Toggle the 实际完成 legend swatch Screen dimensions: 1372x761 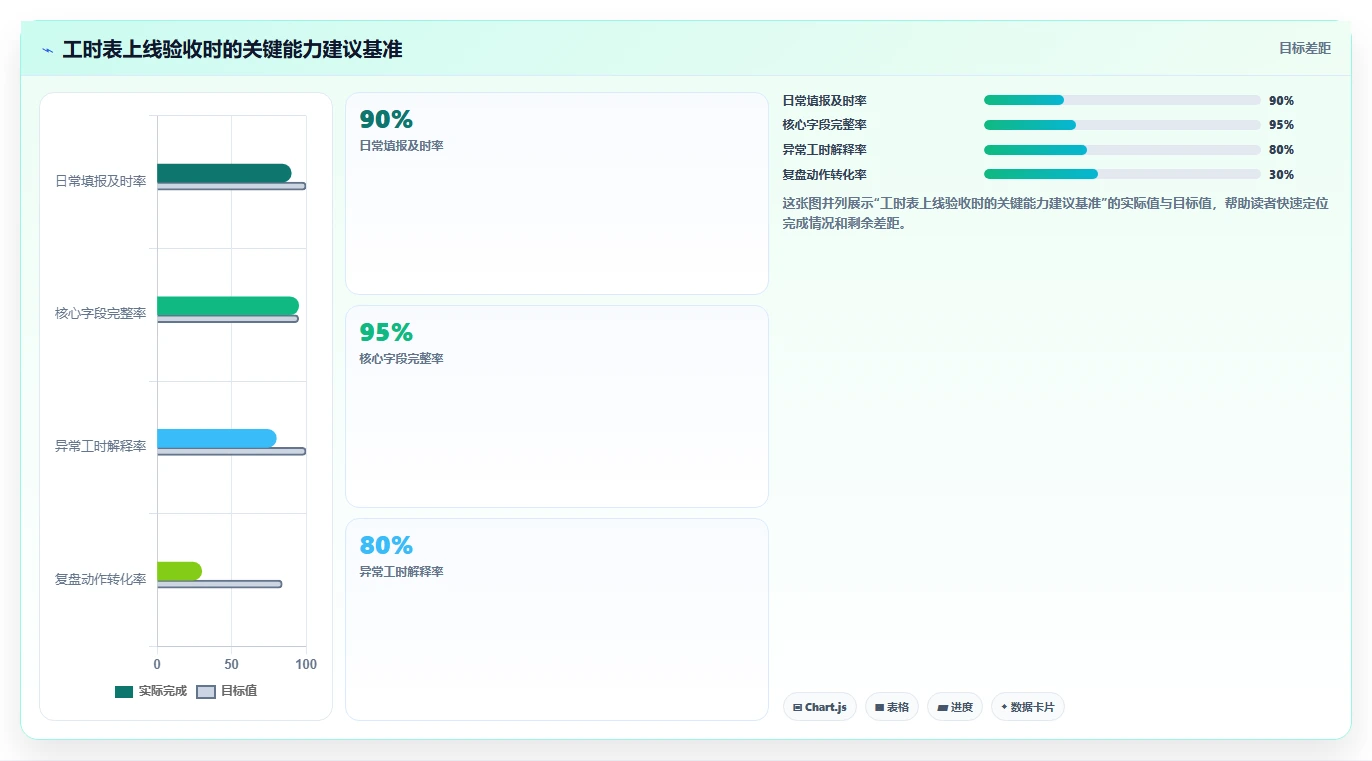(x=124, y=692)
